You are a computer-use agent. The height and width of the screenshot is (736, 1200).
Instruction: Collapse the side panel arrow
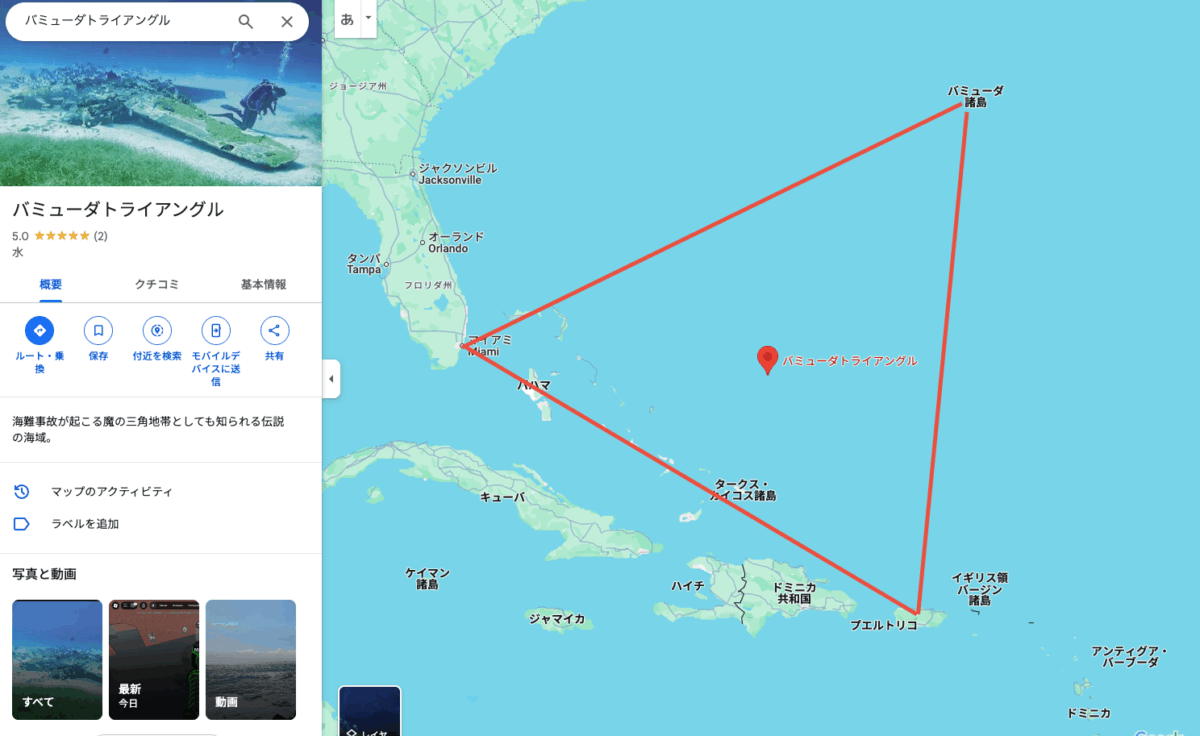332,379
